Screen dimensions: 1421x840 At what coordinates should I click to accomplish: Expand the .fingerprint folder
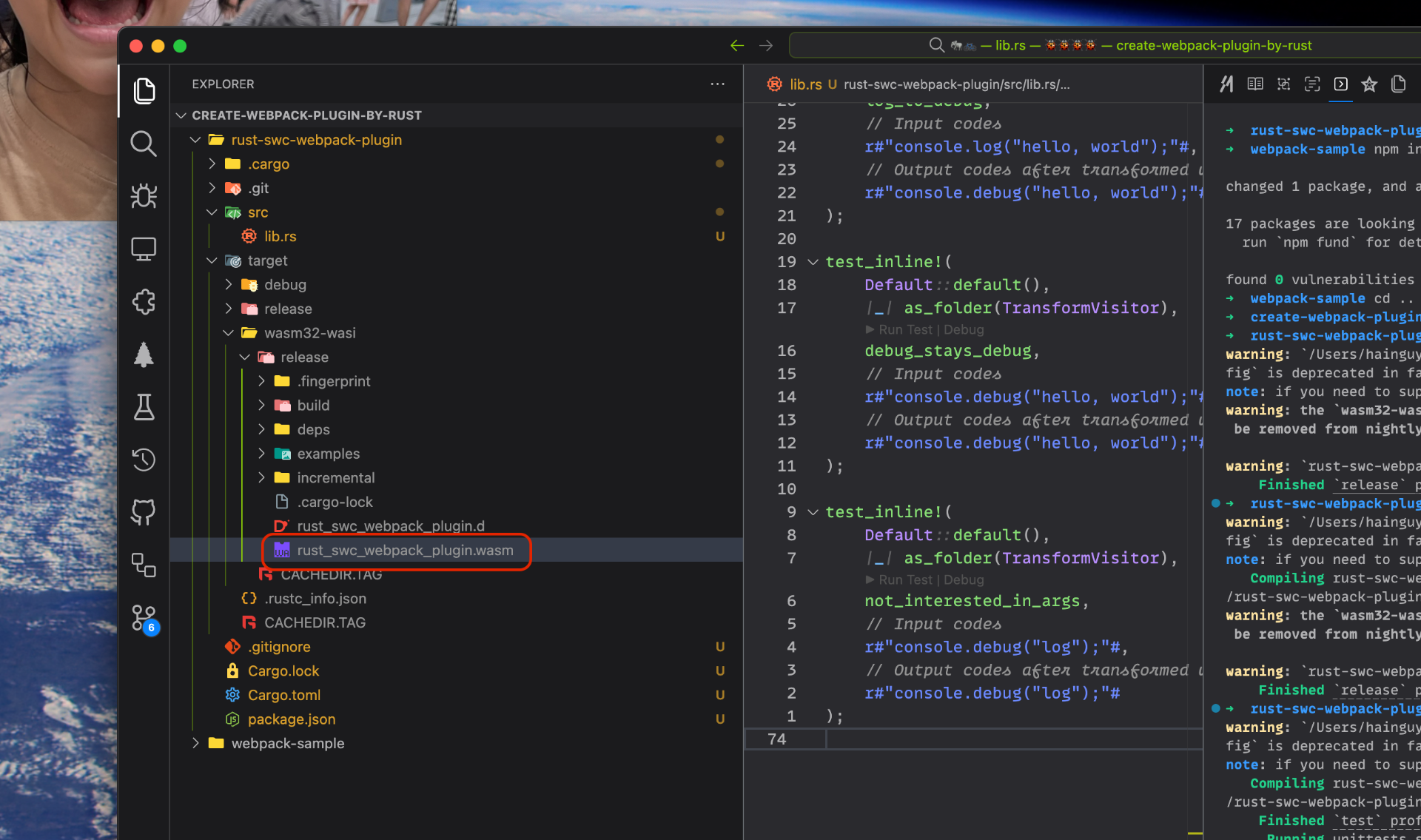[261, 381]
